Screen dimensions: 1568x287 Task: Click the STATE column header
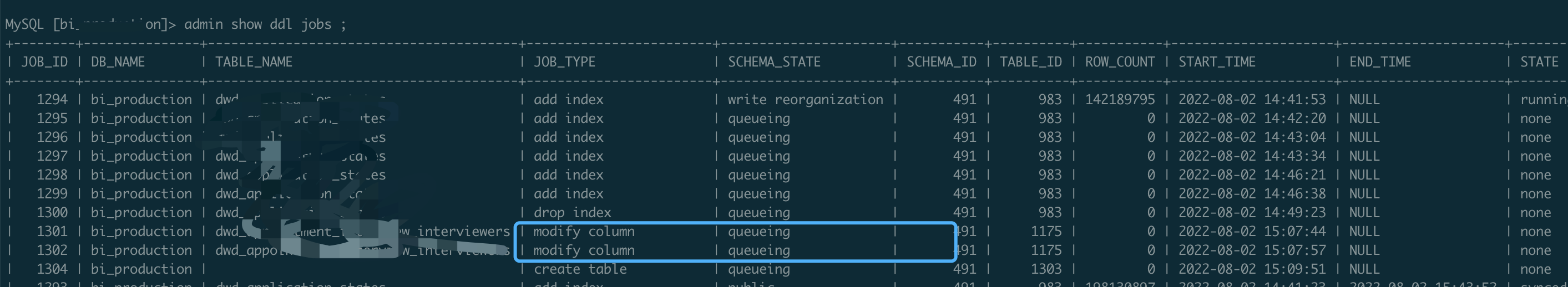(1539, 62)
